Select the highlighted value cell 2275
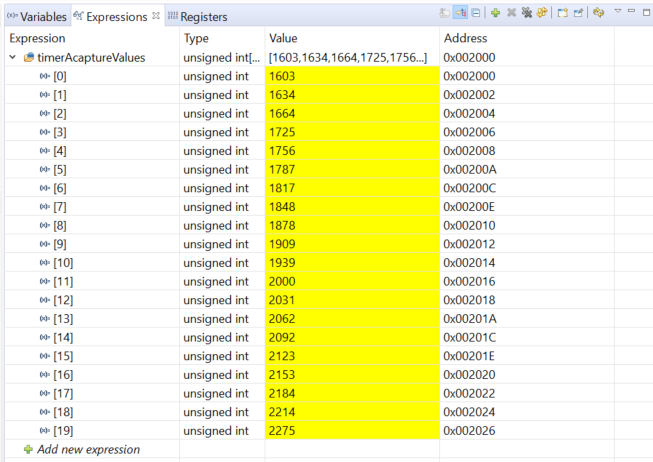The image size is (653, 462). point(352,431)
